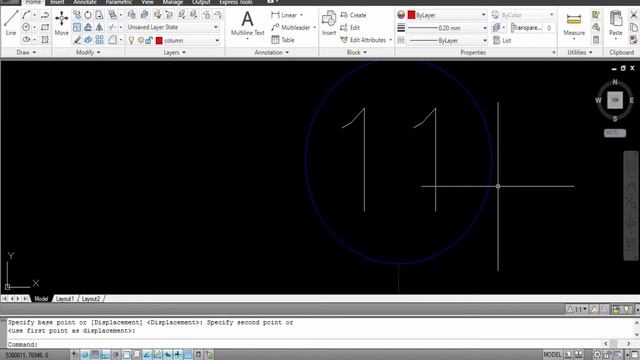Select the Rectangle draw tool
The width and height of the screenshot is (640, 360).
(x=45, y=27)
